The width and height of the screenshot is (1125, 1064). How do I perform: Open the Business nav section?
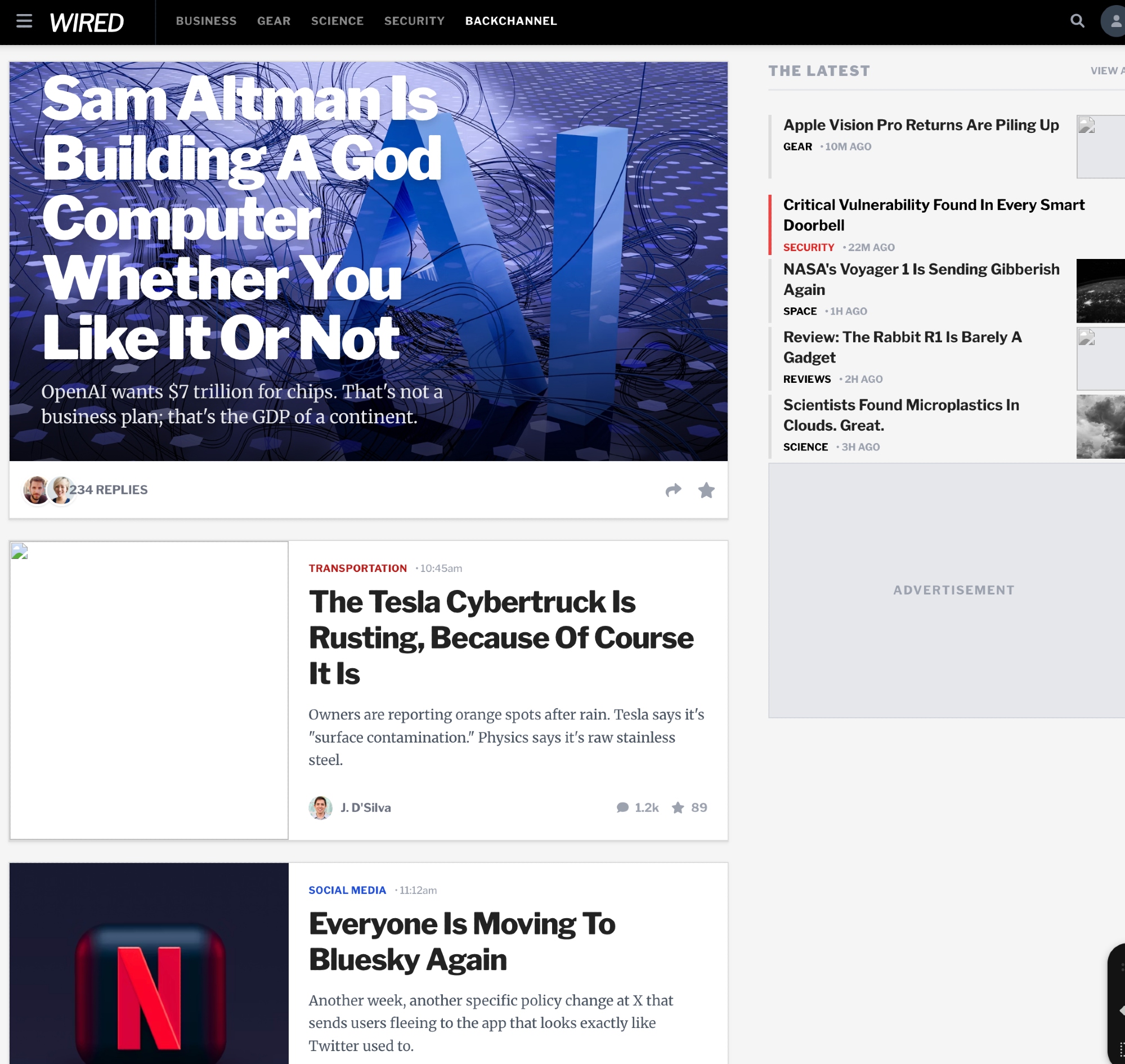pos(206,21)
